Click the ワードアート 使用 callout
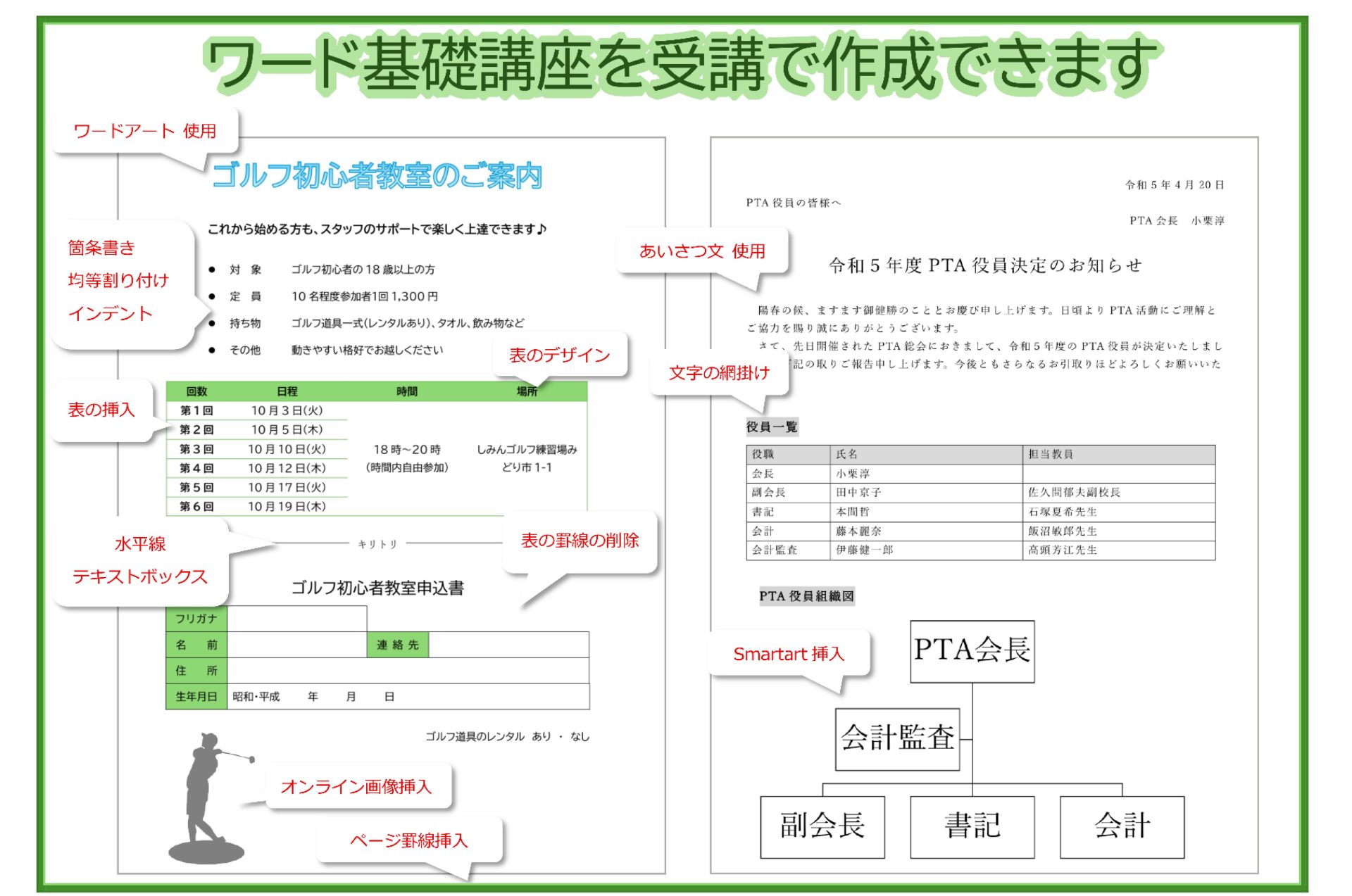Image resolution: width=1352 pixels, height=896 pixels. pyautogui.click(x=145, y=131)
